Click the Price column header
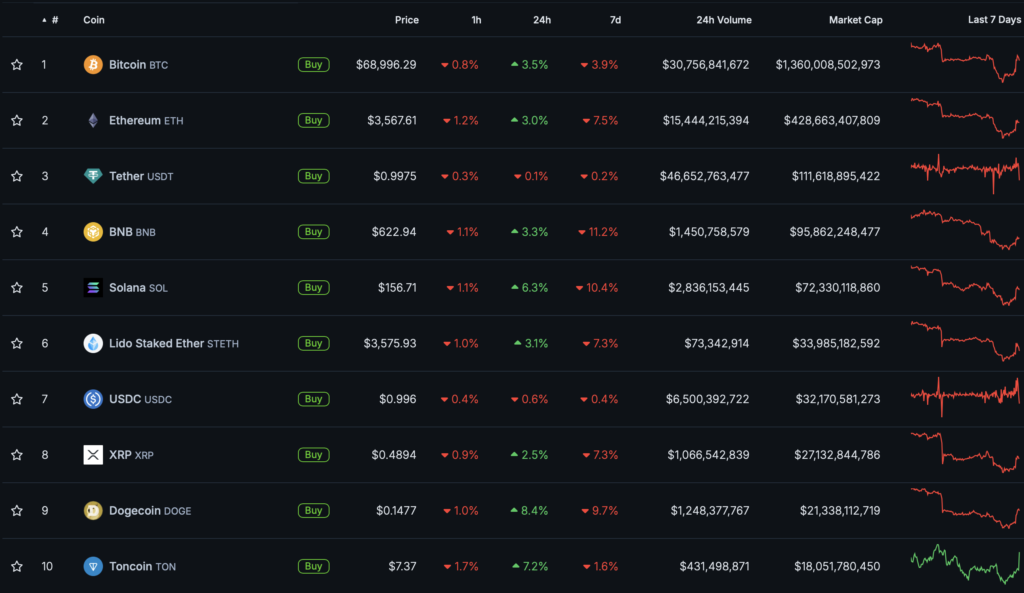The width and height of the screenshot is (1024, 593). coord(406,20)
